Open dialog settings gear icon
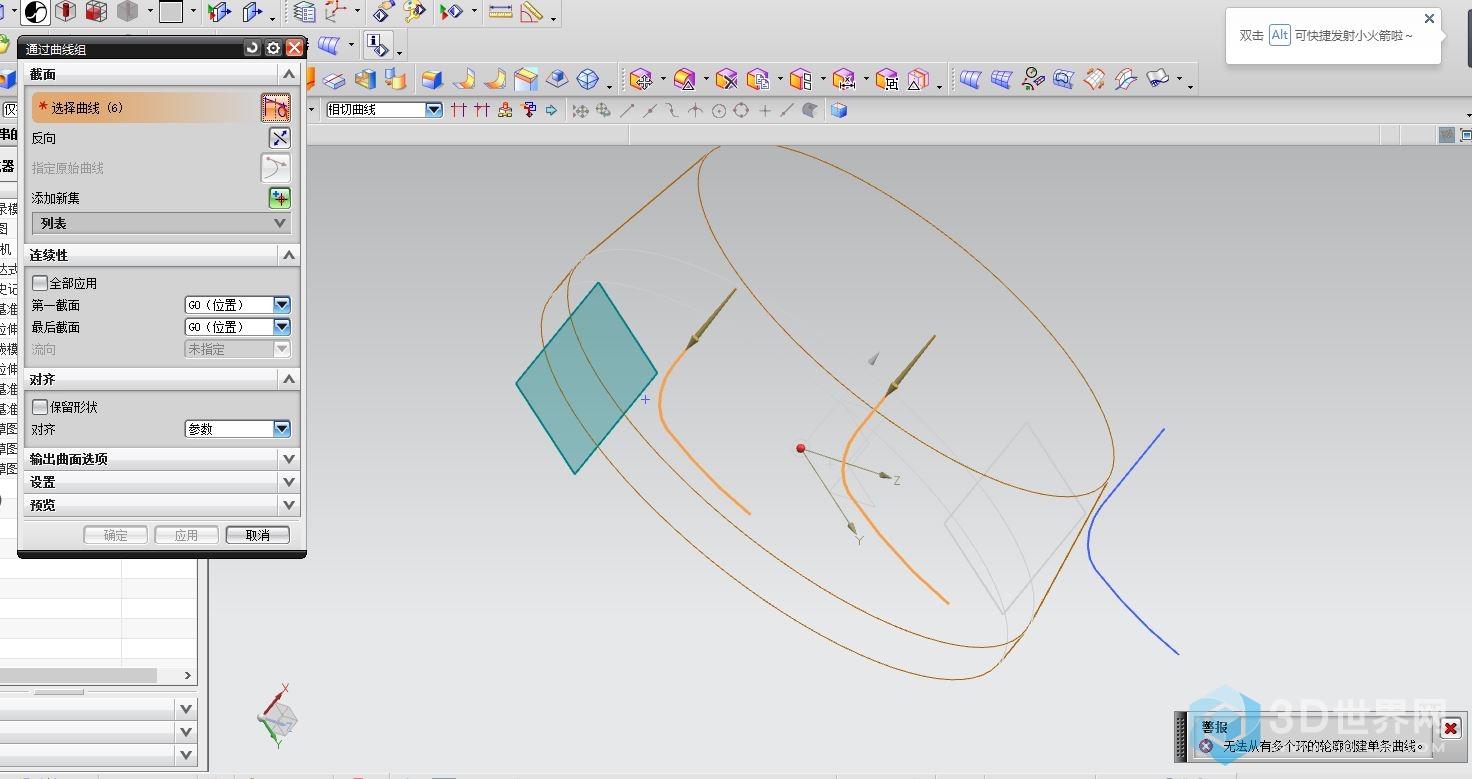Viewport: 1472px width, 779px height. coord(273,48)
